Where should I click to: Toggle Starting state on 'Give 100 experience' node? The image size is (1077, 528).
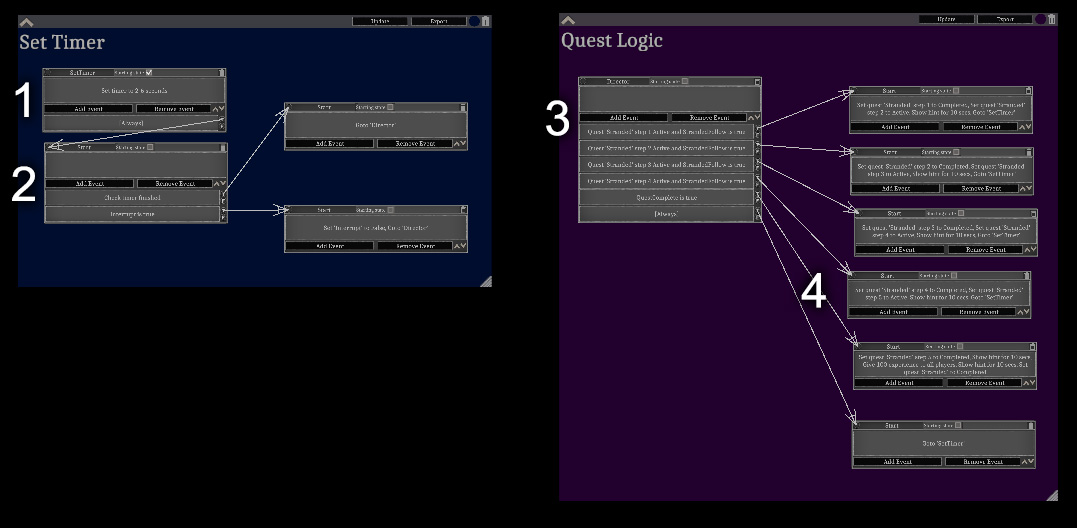coord(960,347)
